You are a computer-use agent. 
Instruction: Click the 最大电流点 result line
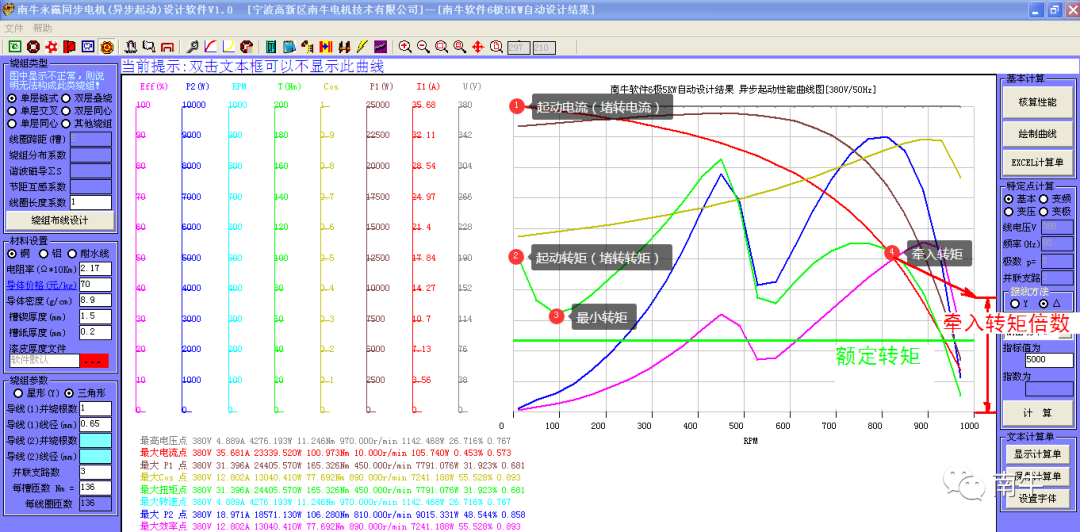326,453
